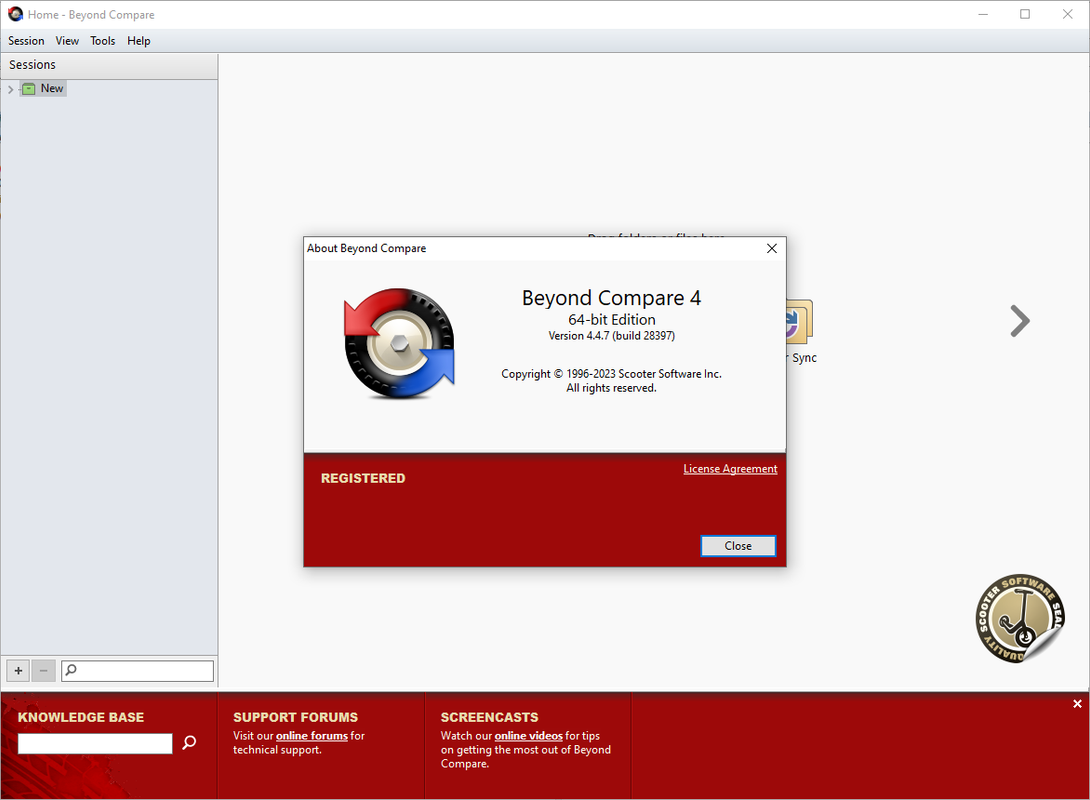Open the Folder Sync session icon

tap(799, 322)
